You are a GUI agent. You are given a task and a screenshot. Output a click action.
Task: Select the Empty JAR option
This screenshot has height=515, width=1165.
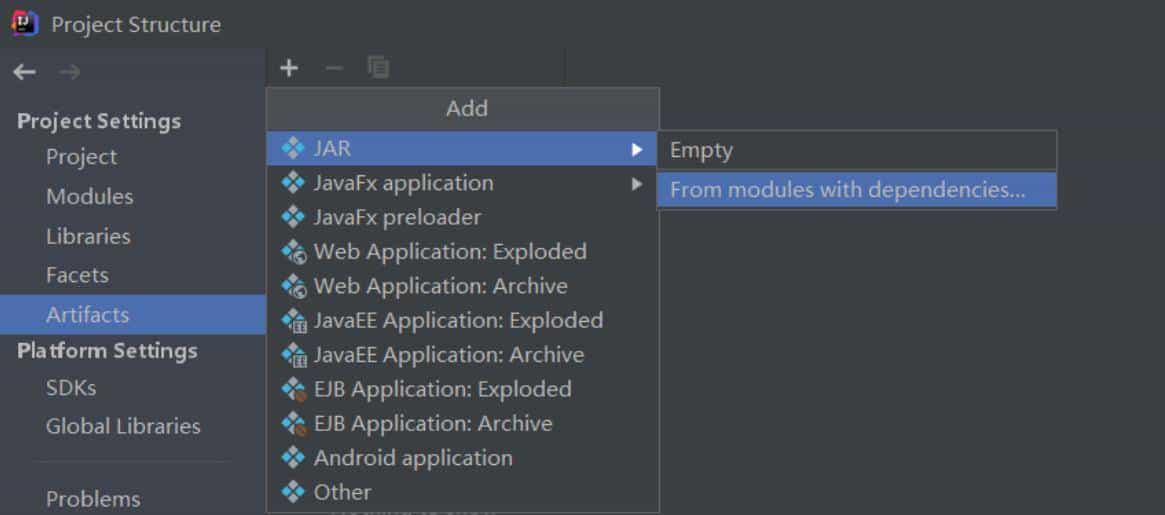point(701,151)
